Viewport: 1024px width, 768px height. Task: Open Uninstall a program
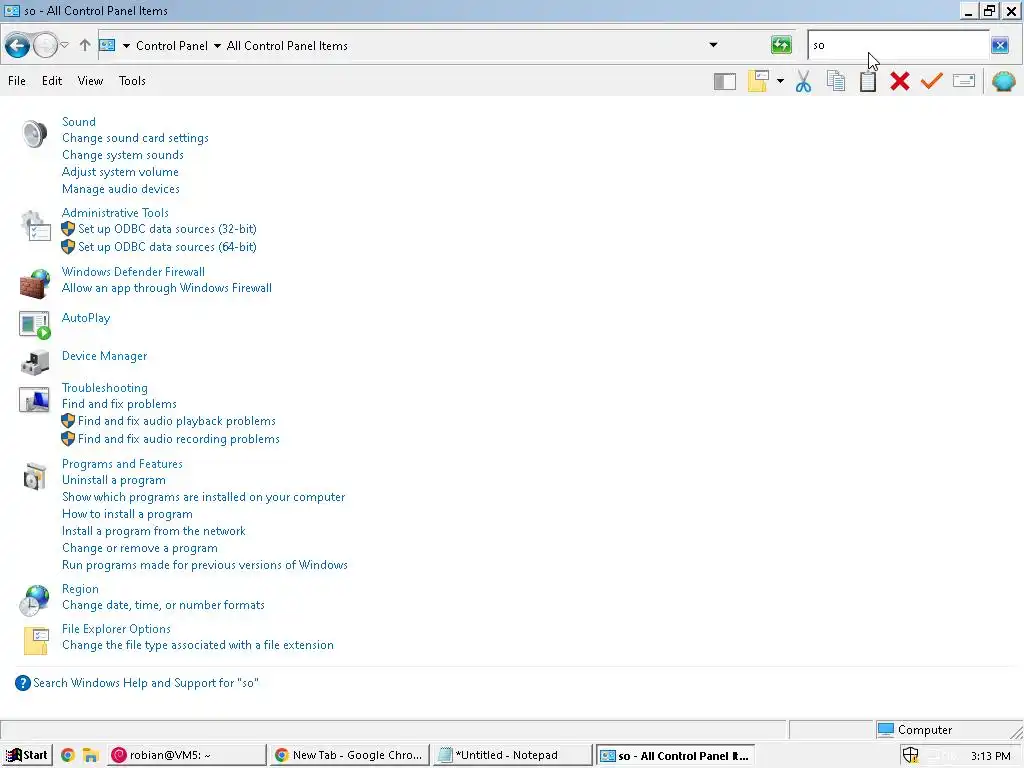click(x=114, y=481)
